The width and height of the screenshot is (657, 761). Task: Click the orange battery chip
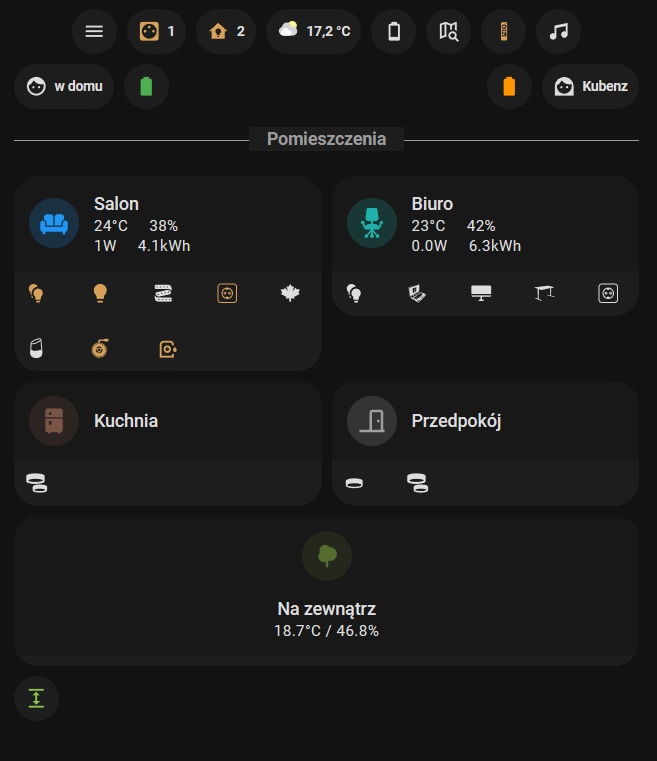509,86
